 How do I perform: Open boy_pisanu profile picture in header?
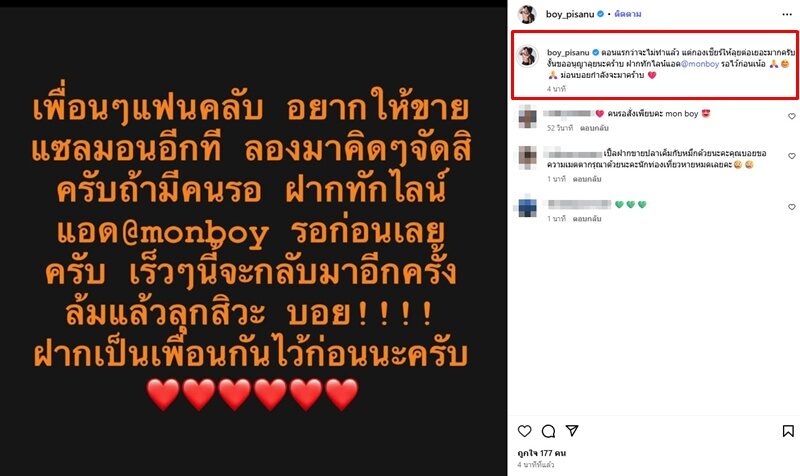527,14
